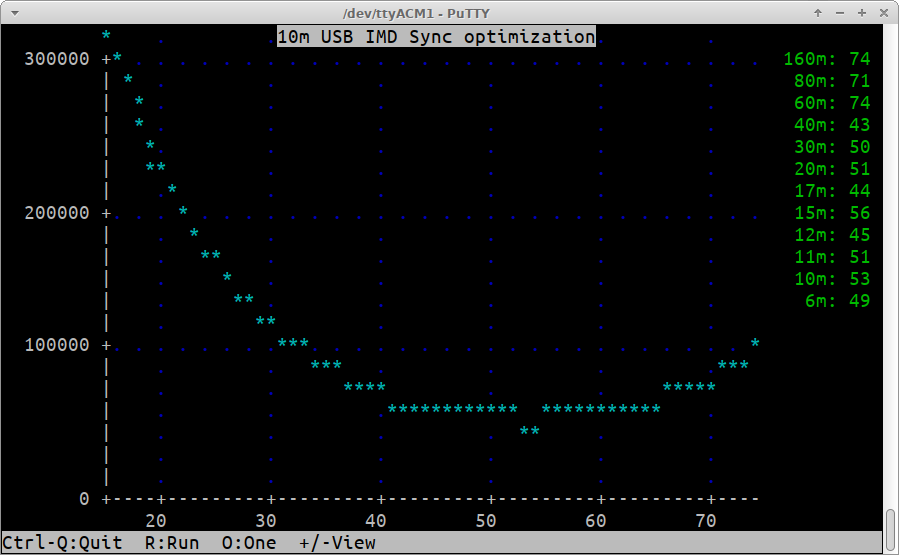Image resolution: width=899 pixels, height=555 pixels.
Task: Maximize the PuTTY window
Action: (x=861, y=12)
